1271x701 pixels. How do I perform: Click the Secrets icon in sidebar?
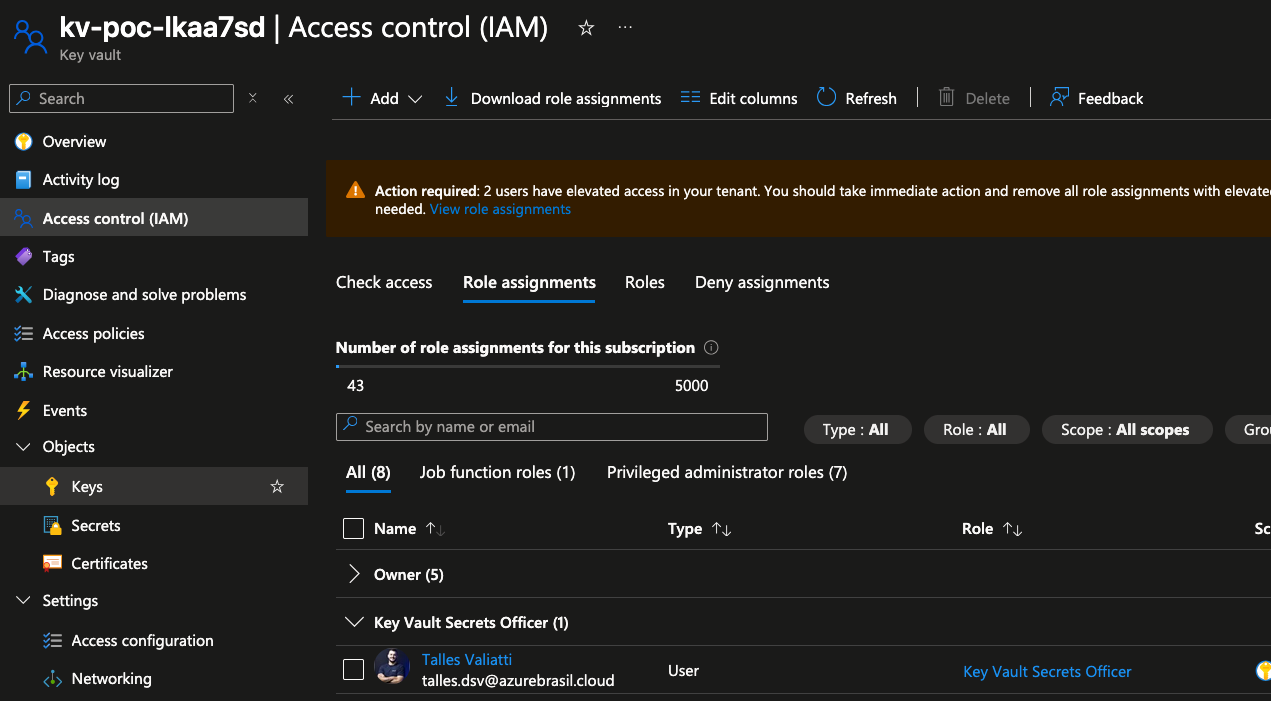click(x=53, y=525)
